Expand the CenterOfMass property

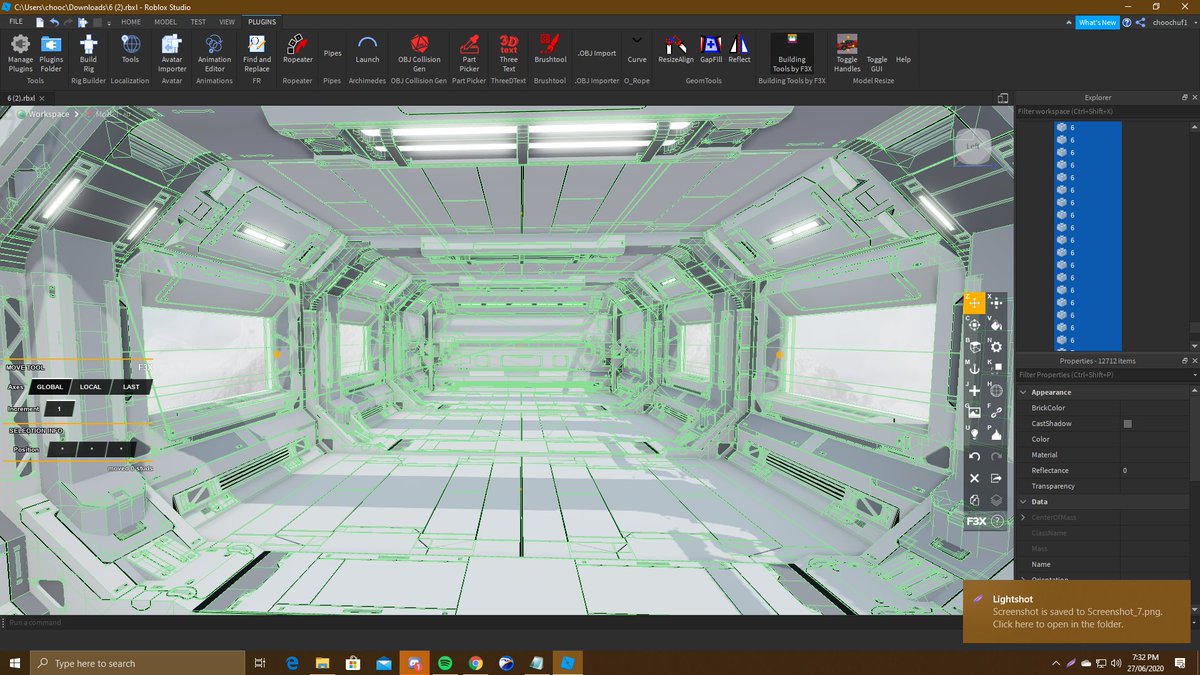click(x=1023, y=517)
